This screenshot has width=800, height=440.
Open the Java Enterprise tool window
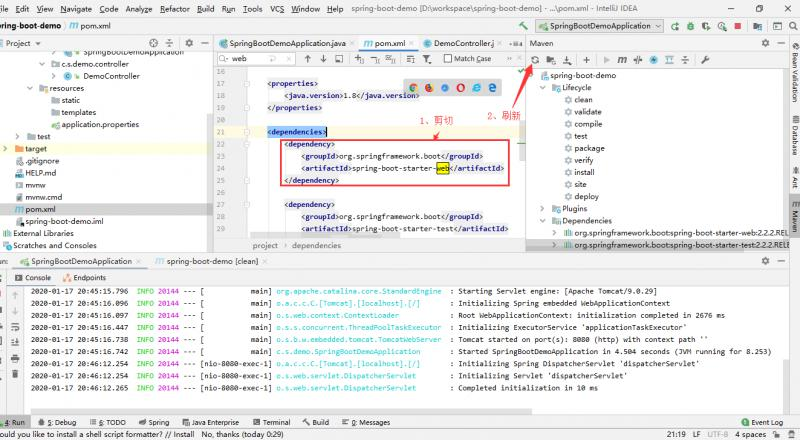(210, 422)
